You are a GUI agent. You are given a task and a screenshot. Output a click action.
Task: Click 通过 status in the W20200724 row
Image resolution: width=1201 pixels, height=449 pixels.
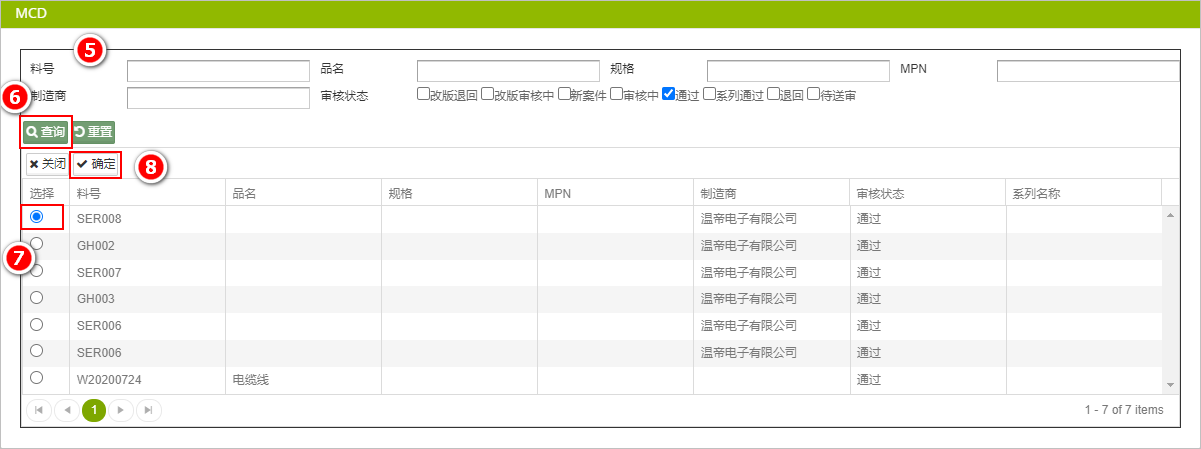869,379
